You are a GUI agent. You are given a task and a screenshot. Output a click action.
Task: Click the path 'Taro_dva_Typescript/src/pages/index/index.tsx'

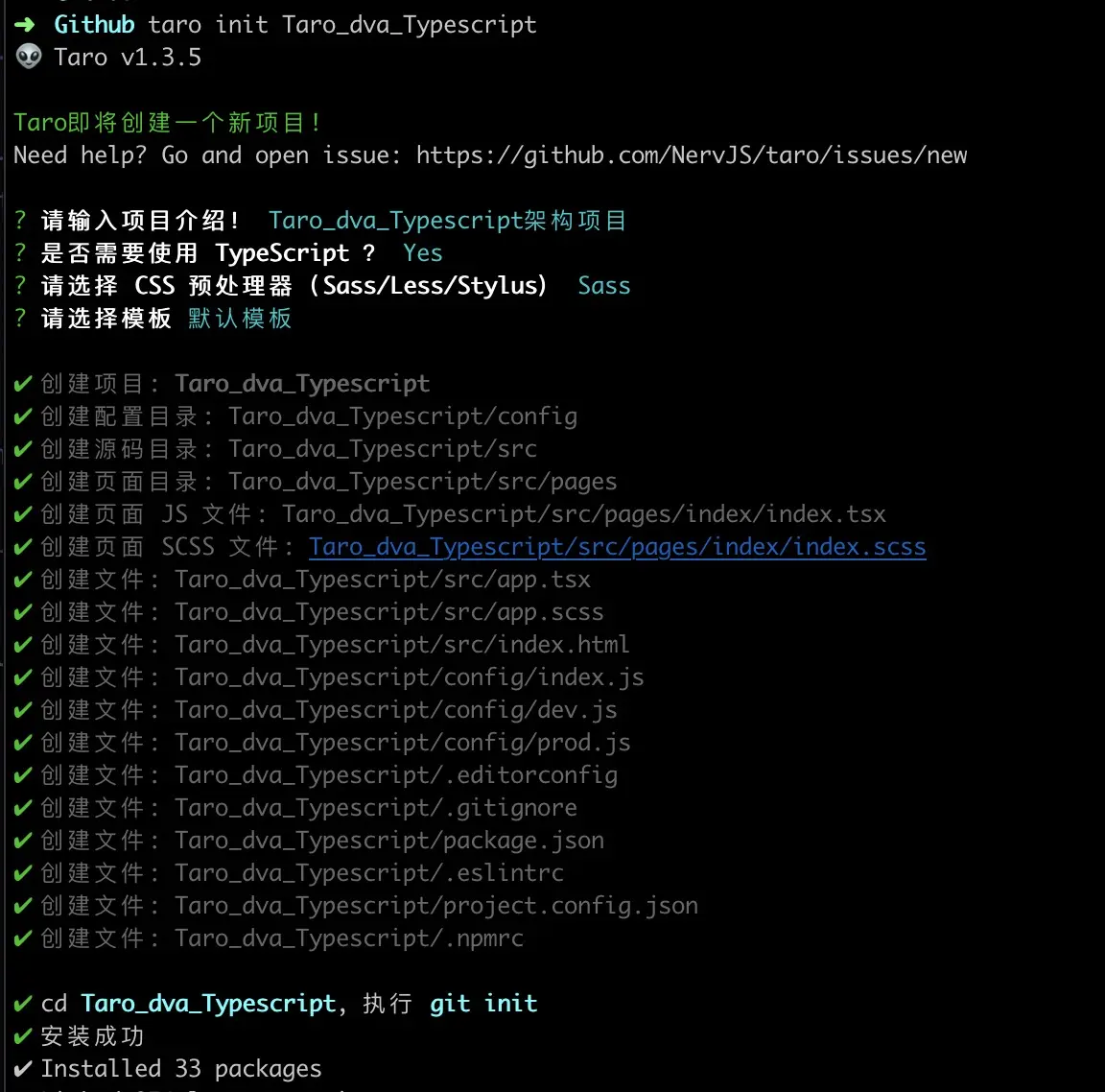tap(584, 514)
